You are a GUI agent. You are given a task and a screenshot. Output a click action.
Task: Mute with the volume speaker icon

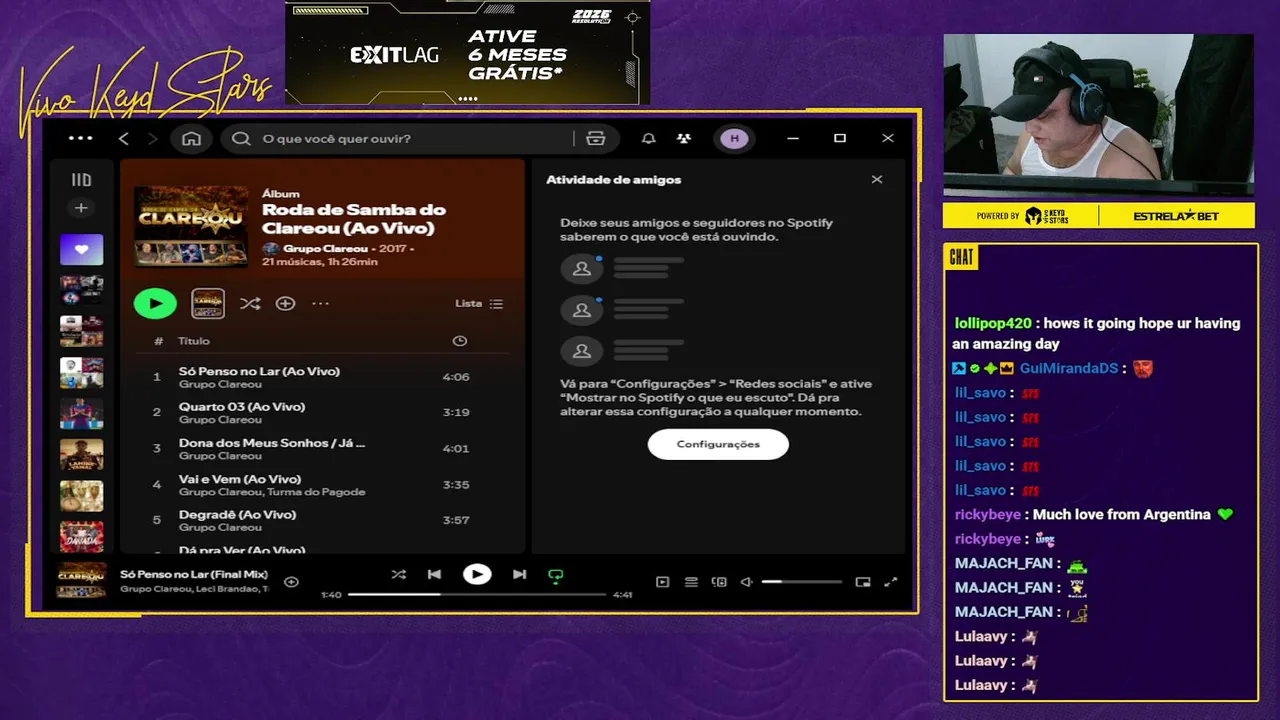click(x=746, y=582)
